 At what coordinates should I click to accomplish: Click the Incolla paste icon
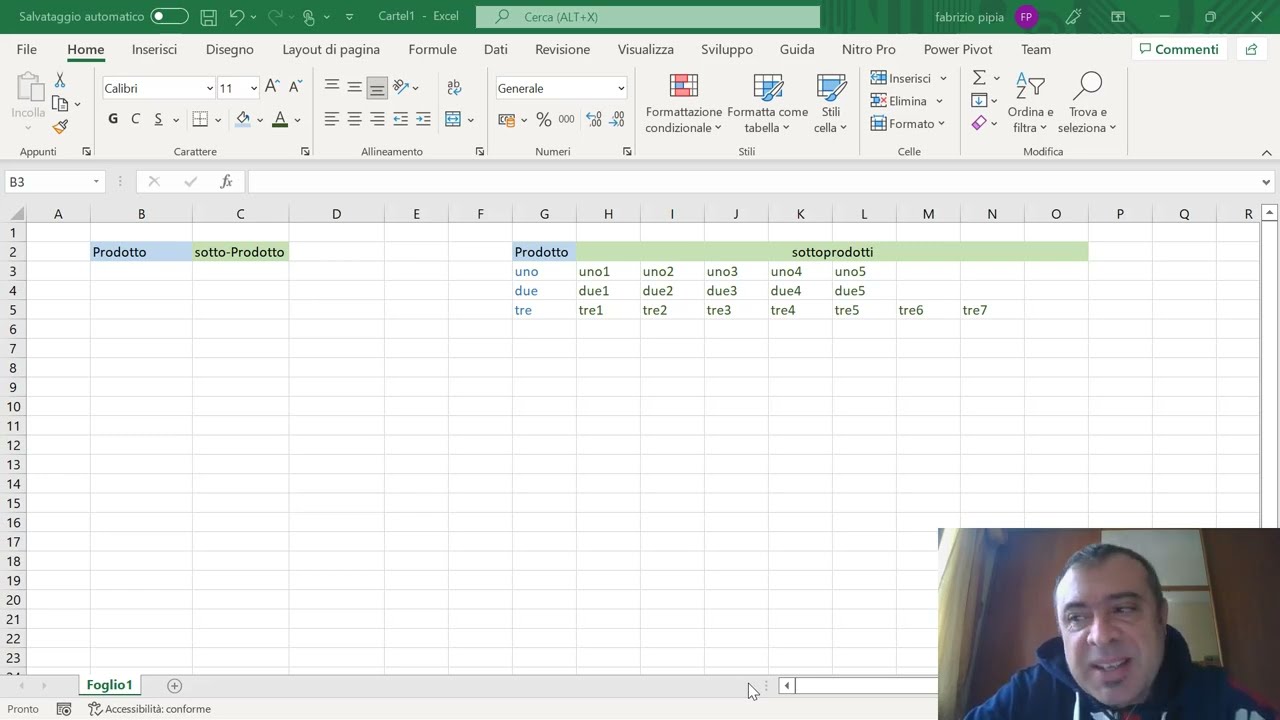click(28, 98)
